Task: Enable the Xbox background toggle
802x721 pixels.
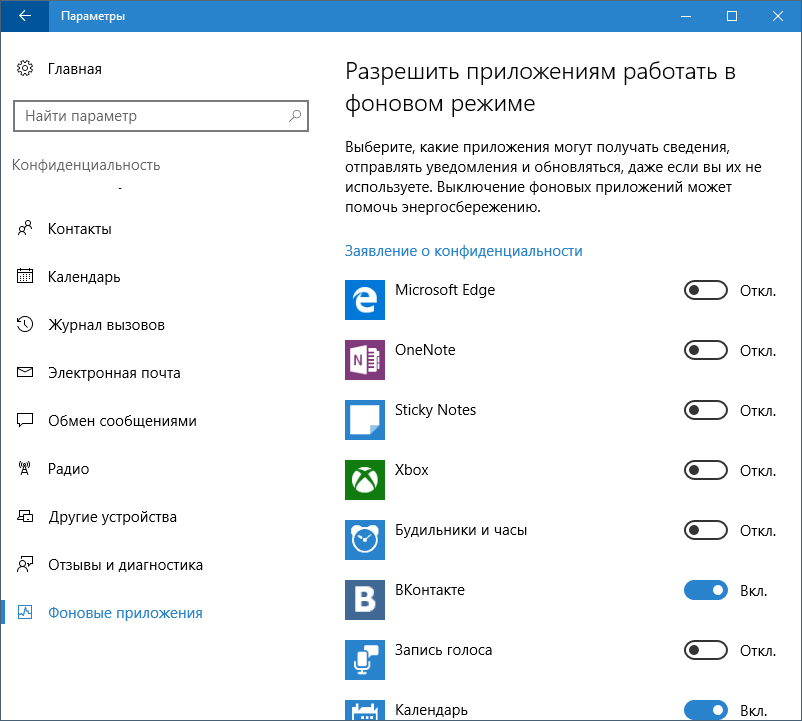Action: pos(706,470)
